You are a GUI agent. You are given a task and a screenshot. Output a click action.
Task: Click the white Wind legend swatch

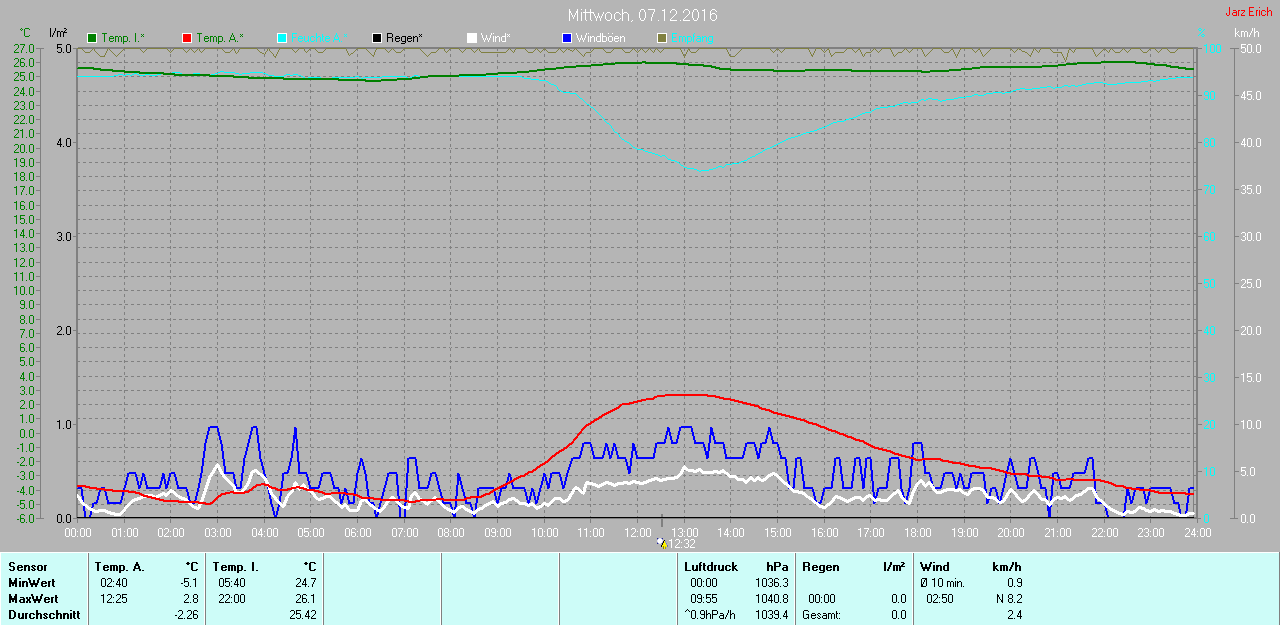coord(472,38)
